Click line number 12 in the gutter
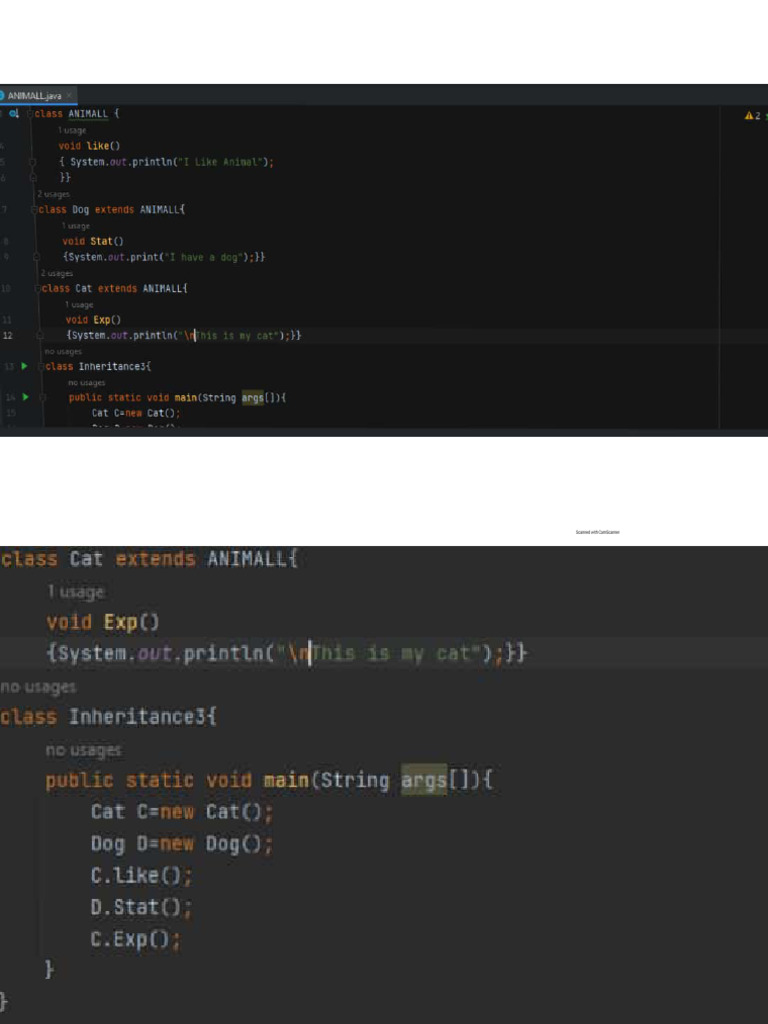 [8, 335]
